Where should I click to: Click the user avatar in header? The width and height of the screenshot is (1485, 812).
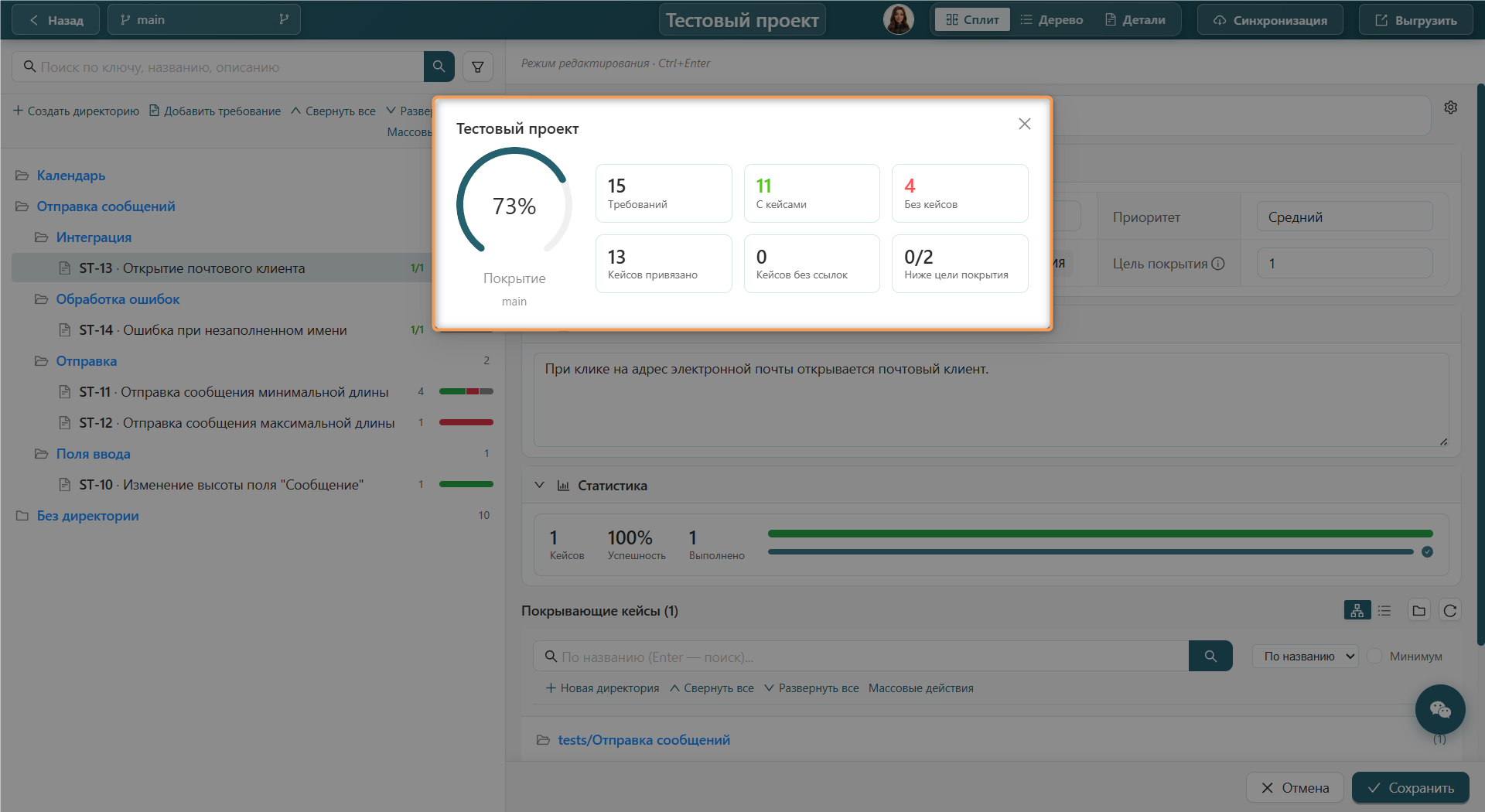(x=898, y=20)
